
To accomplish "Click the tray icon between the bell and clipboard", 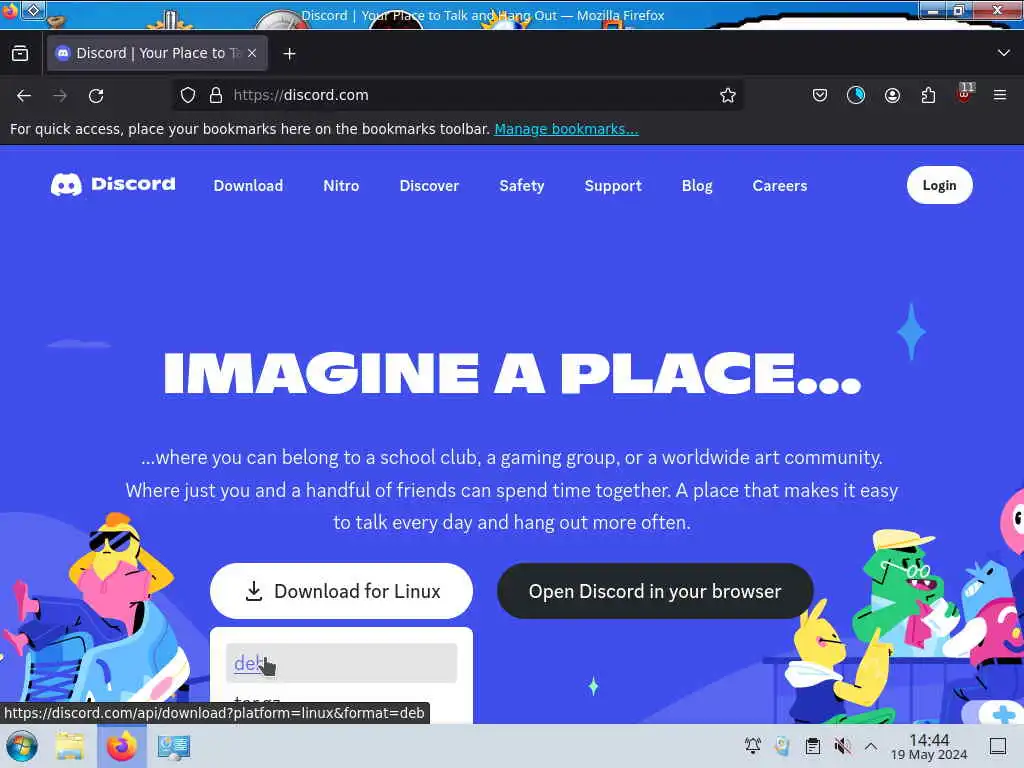I will (782, 745).
